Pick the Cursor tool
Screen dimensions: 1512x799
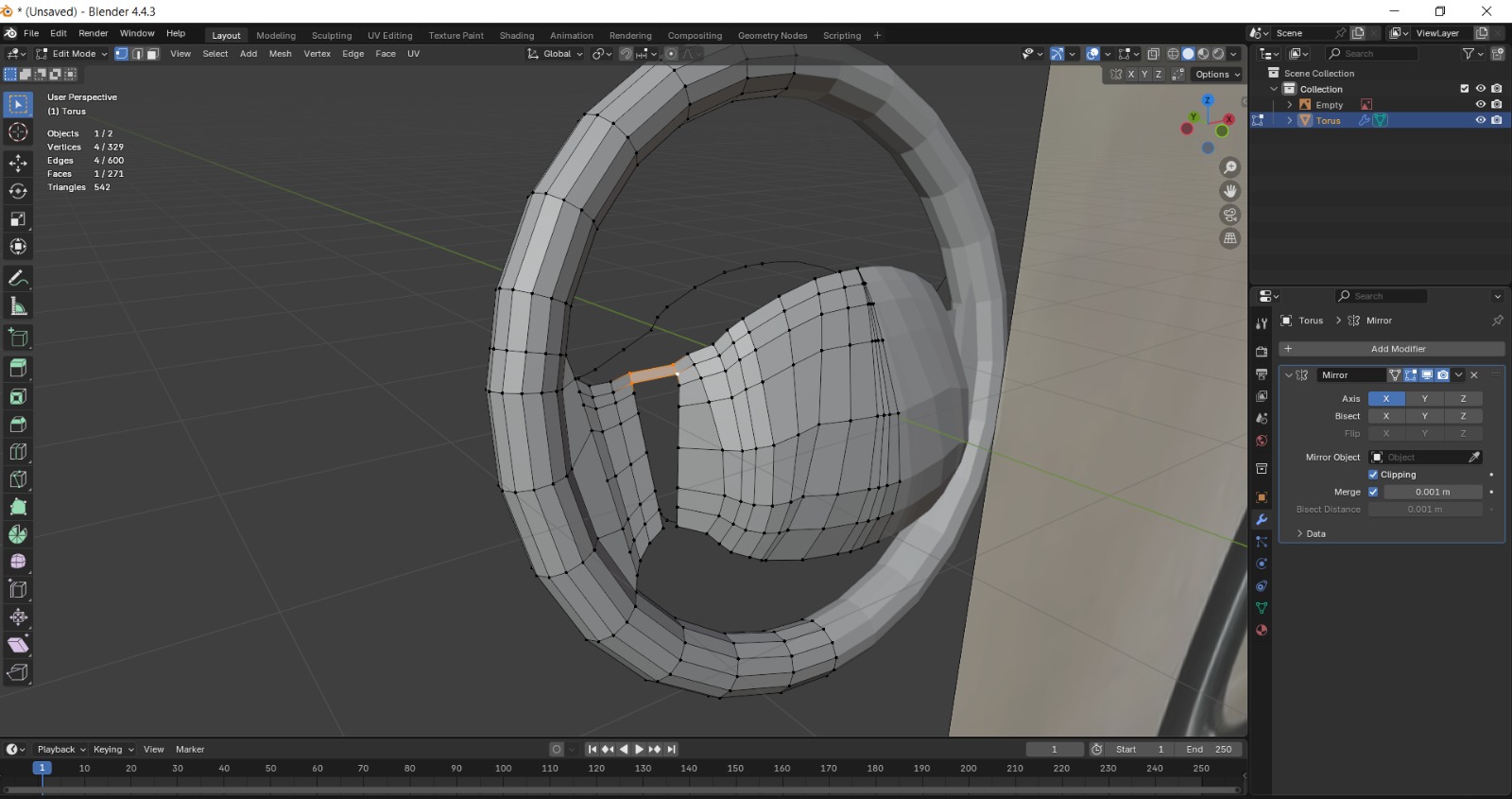click(x=18, y=132)
